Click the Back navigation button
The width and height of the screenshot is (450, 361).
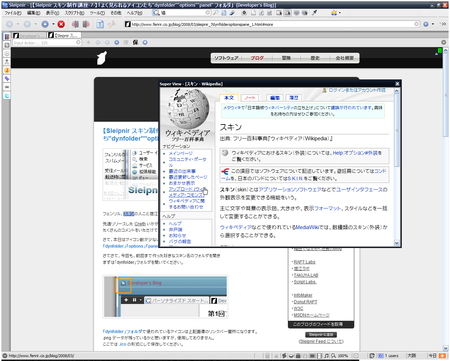point(10,24)
